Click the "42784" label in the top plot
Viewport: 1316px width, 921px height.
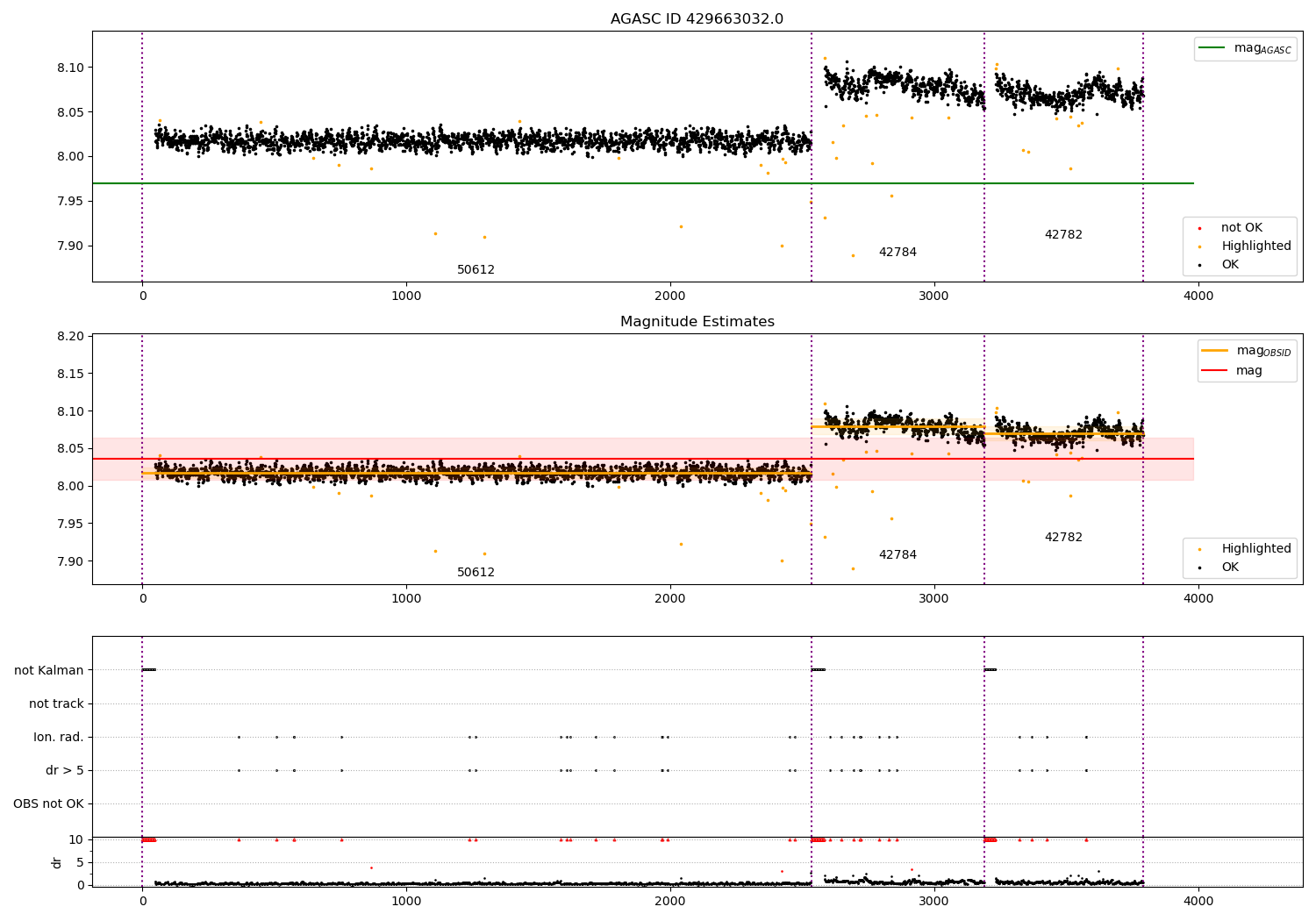pyautogui.click(x=898, y=253)
